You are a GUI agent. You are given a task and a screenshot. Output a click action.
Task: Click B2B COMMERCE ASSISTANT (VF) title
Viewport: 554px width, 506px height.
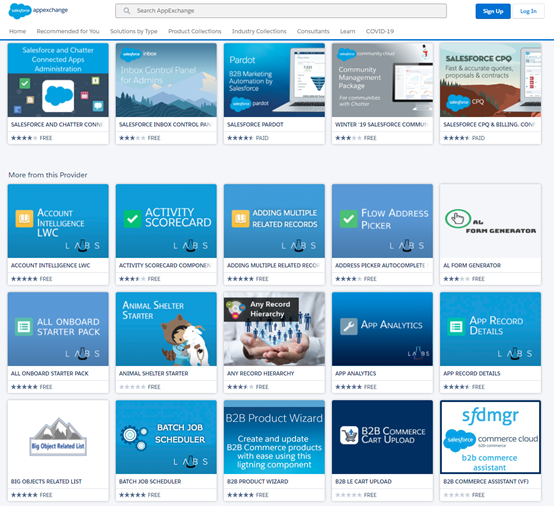(x=486, y=482)
